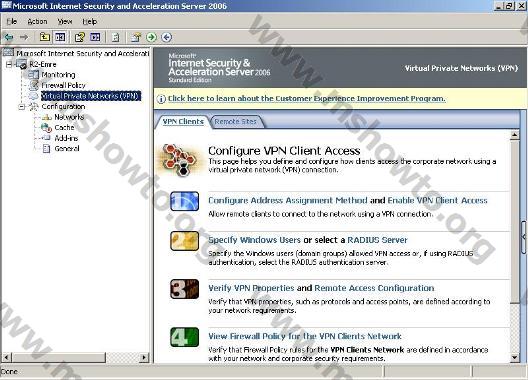
Task: Click the details pane scroll down arrow
Action: [x=514, y=357]
